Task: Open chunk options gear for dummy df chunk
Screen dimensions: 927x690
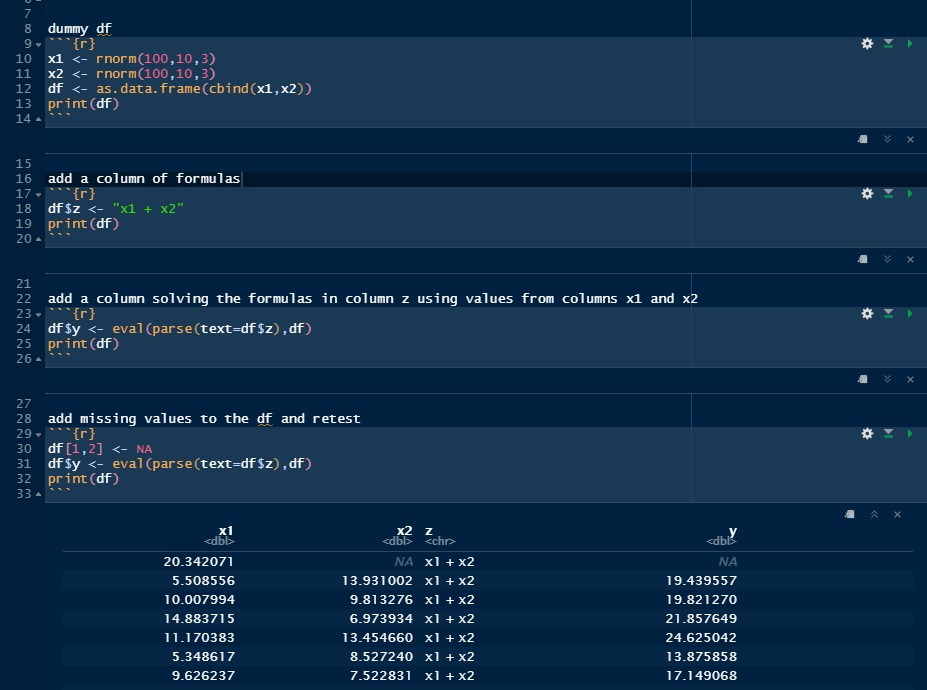Action: (867, 44)
